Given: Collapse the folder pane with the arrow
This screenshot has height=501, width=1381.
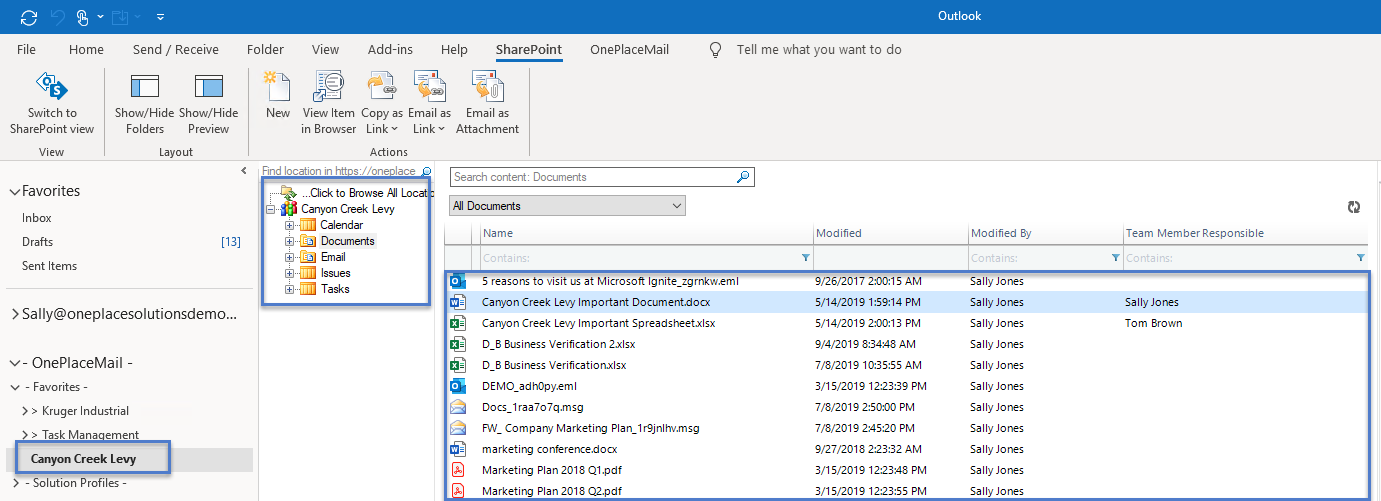Looking at the screenshot, I should (x=245, y=171).
